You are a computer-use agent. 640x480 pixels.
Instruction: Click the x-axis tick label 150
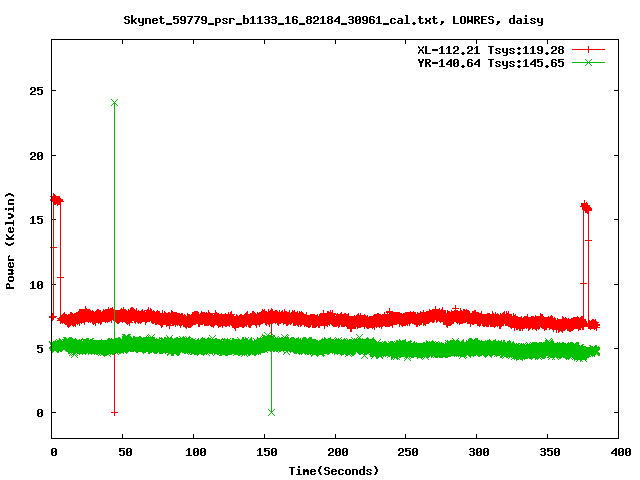pos(267,452)
